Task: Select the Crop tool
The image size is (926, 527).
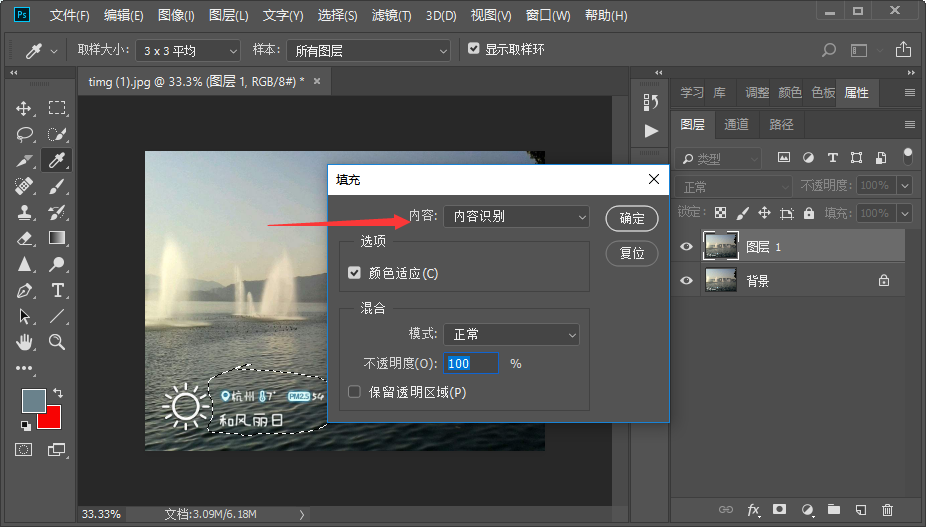Action: click(x=24, y=160)
